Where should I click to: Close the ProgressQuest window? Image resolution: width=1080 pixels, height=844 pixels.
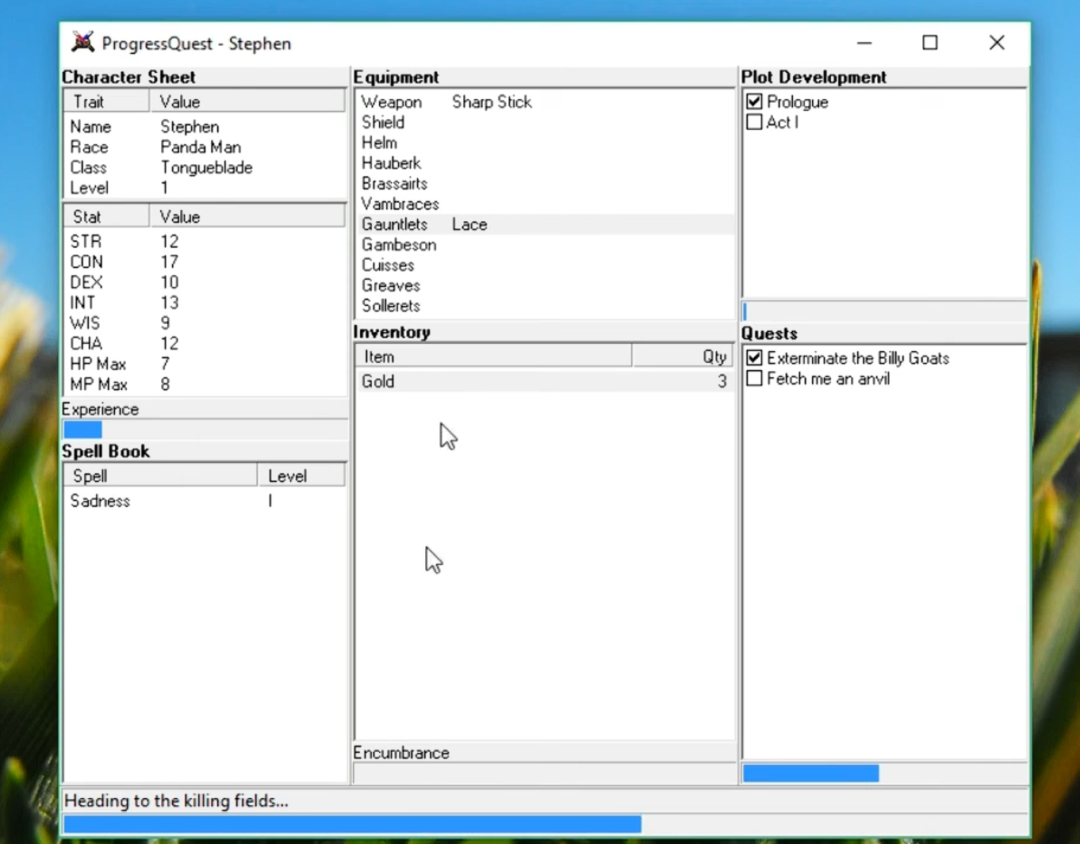[996, 43]
